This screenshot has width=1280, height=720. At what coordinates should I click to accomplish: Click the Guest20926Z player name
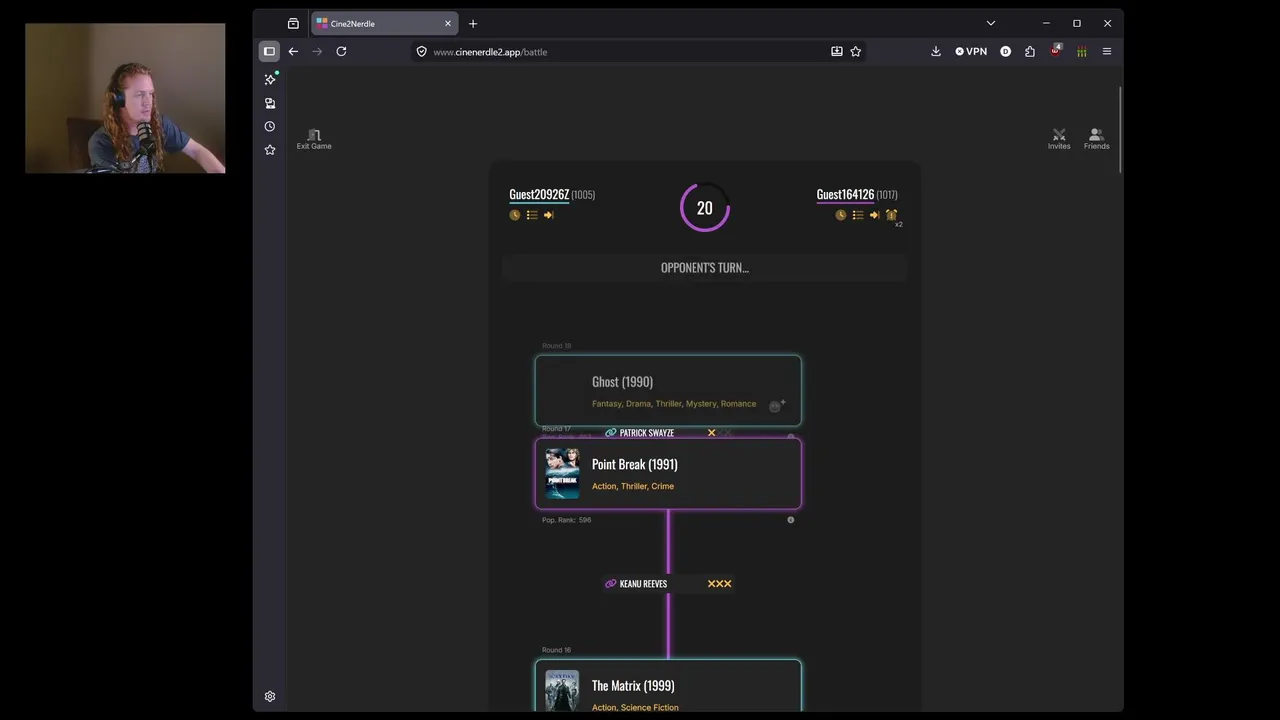click(539, 195)
